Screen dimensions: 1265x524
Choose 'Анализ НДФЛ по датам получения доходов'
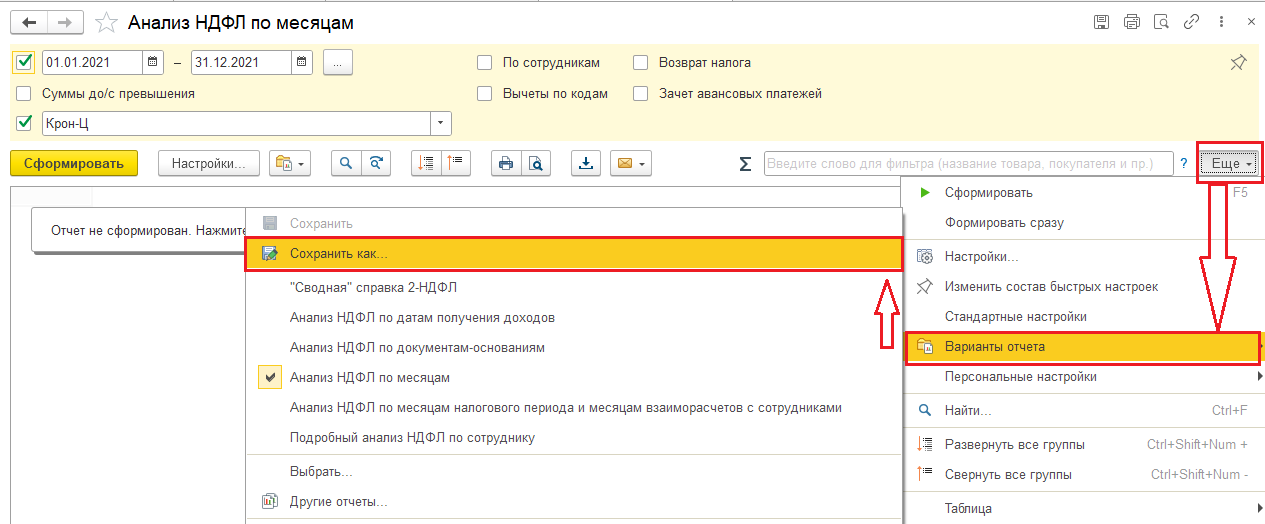coord(573,317)
